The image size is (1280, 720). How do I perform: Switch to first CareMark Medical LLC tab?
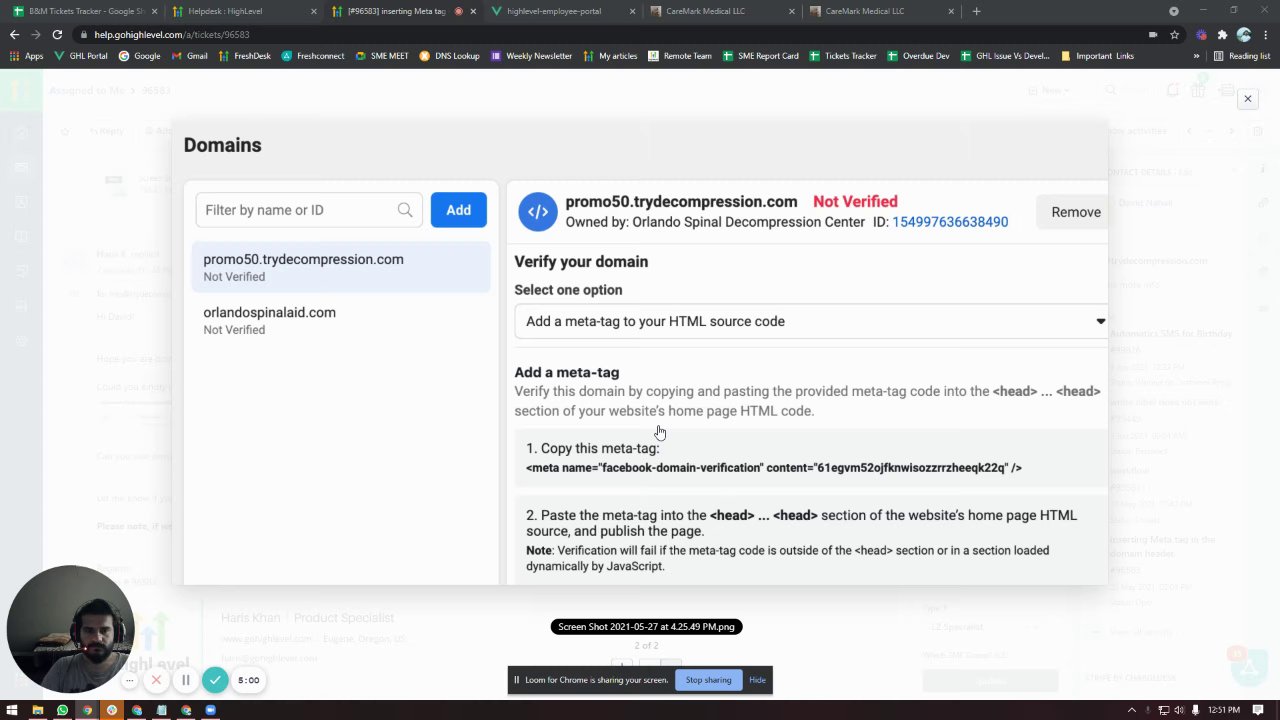coord(720,11)
